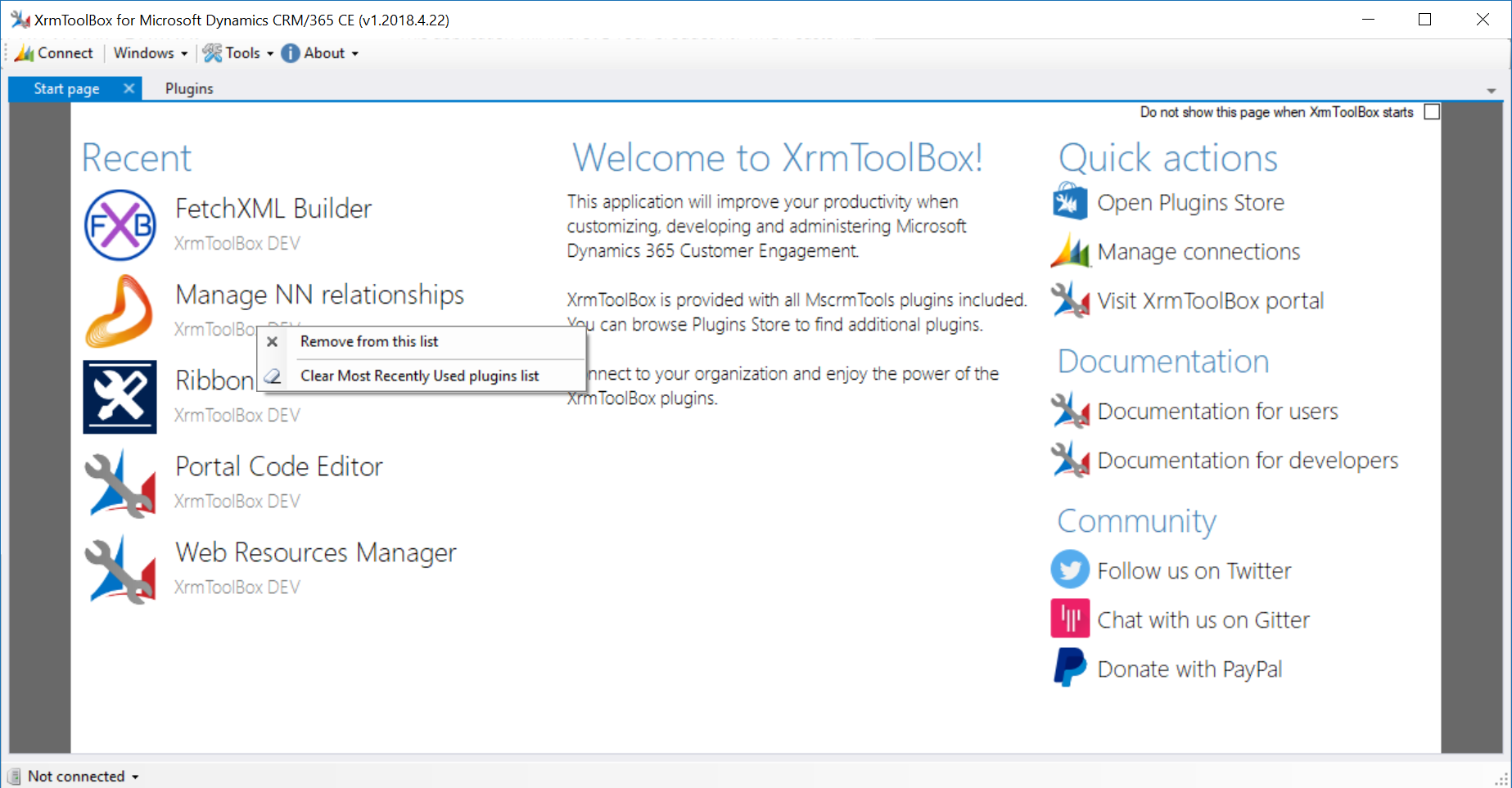Select Remove from this list
Viewport: 1512px width, 788px height.
[x=422, y=342]
